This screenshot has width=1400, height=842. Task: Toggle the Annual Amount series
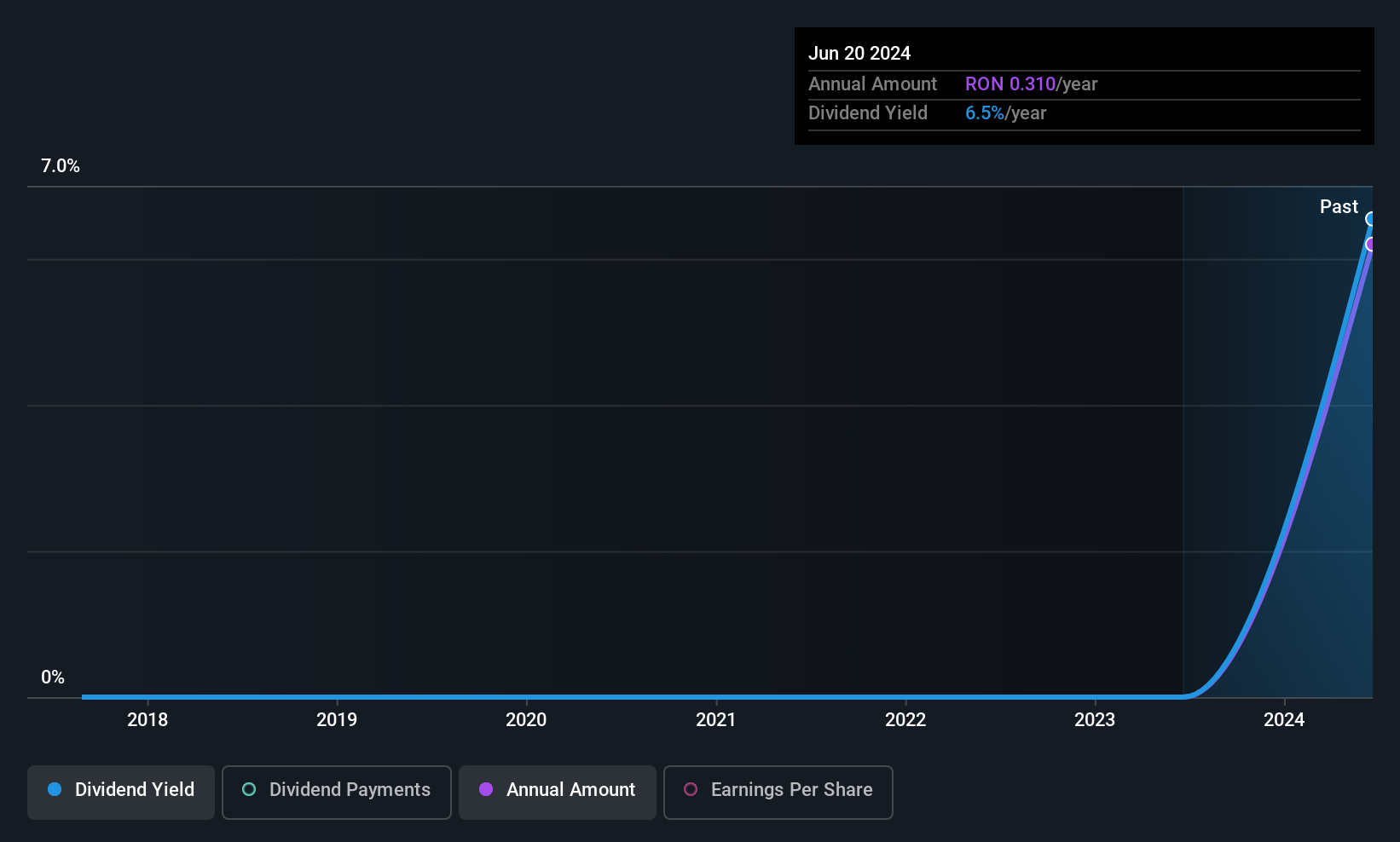(558, 792)
